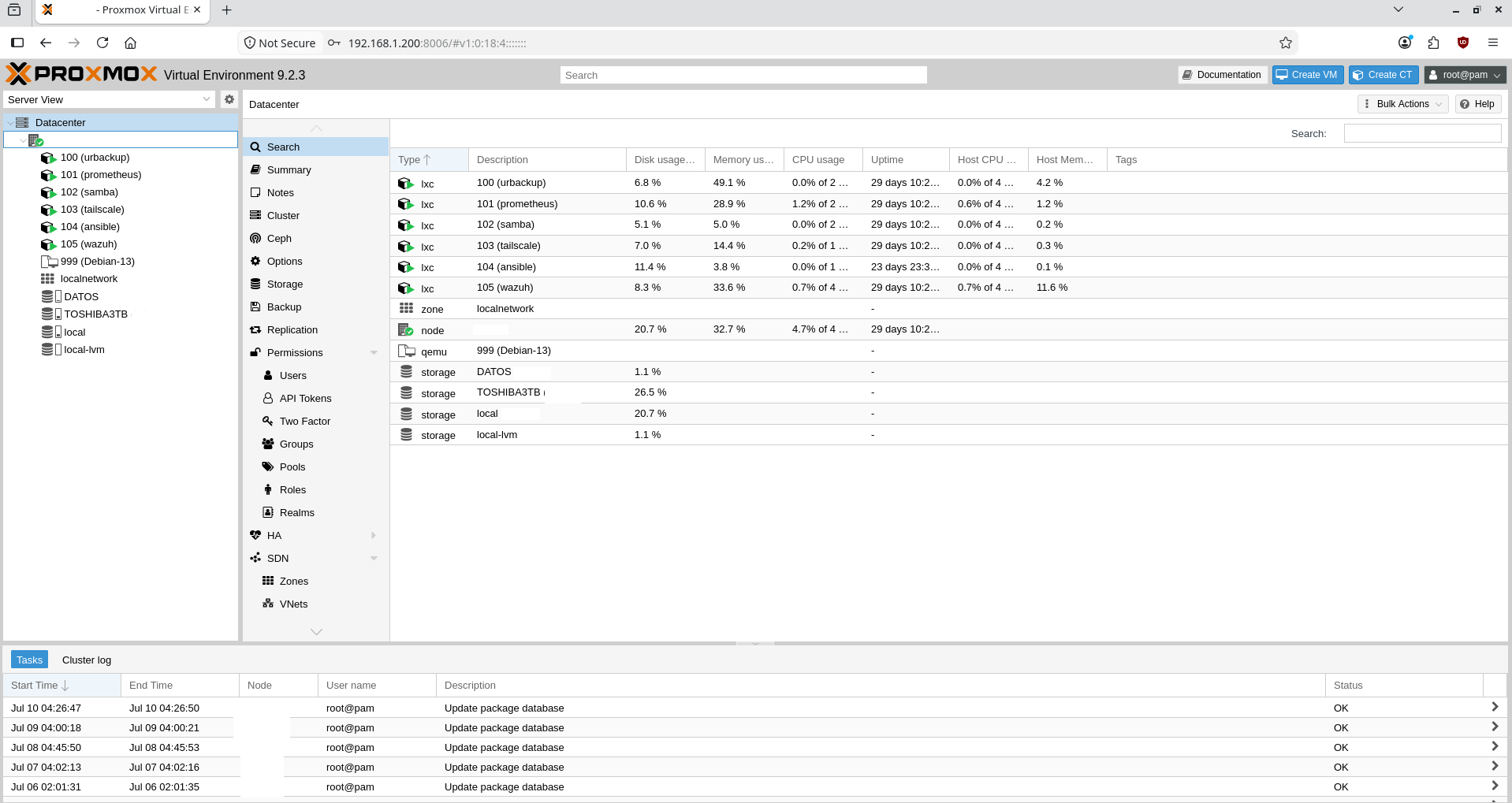Open the 101 (prometheus) row in the table
This screenshot has height=803, width=1512.
pyautogui.click(x=948, y=204)
